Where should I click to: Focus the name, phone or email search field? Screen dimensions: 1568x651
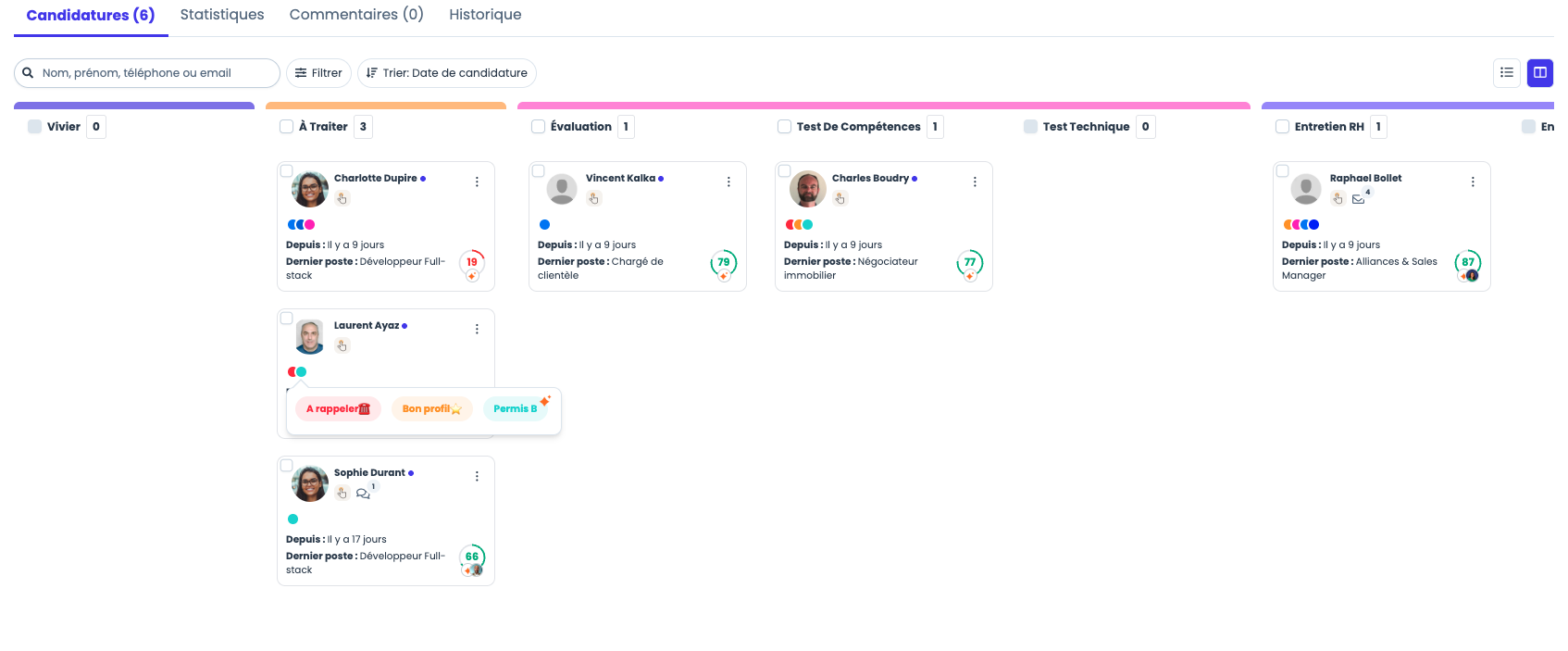coord(147,73)
